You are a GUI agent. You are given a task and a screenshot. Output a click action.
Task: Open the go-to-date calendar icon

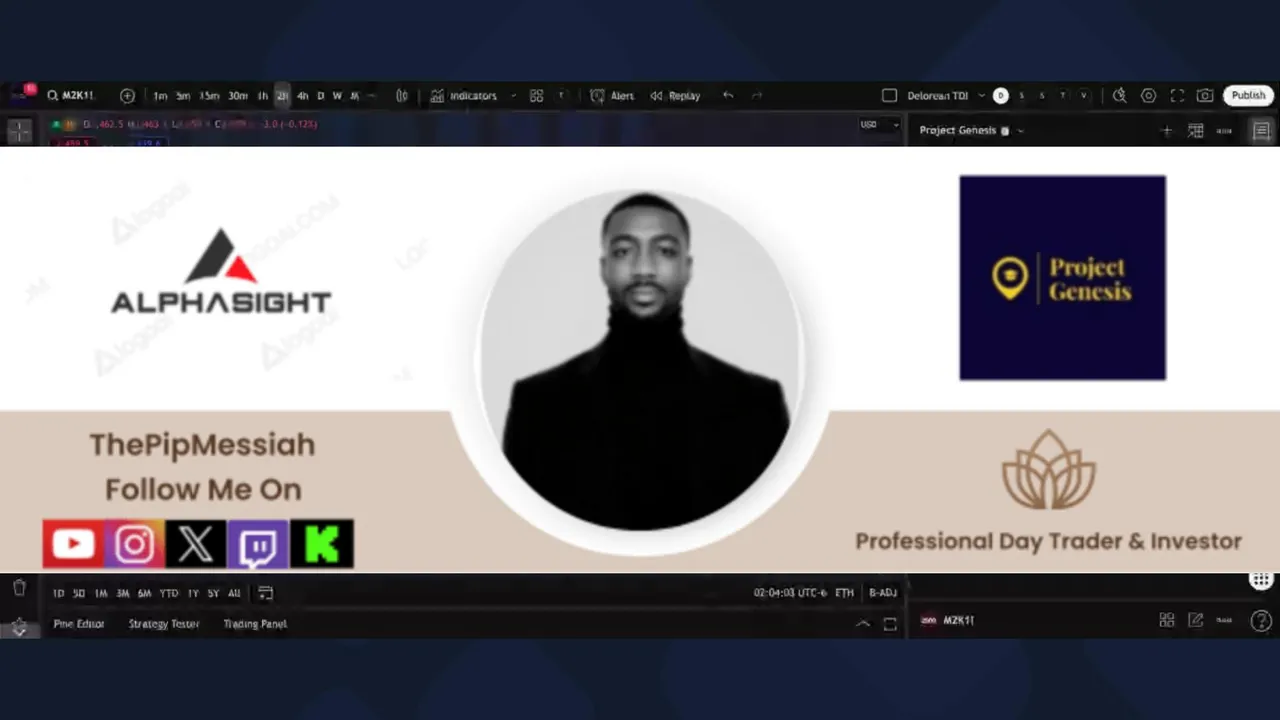(x=265, y=593)
